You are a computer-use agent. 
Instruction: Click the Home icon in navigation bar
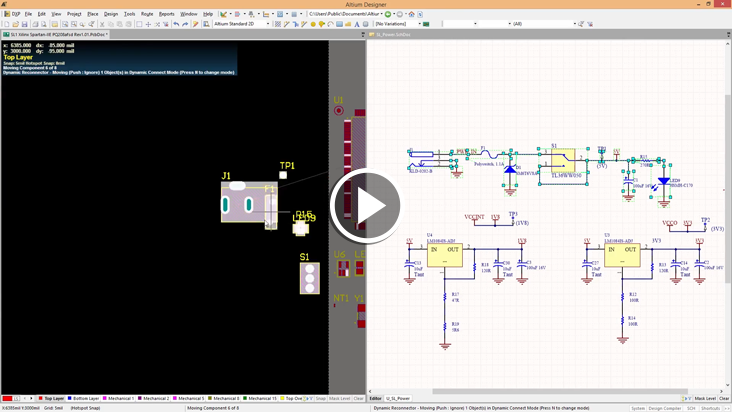[411, 14]
